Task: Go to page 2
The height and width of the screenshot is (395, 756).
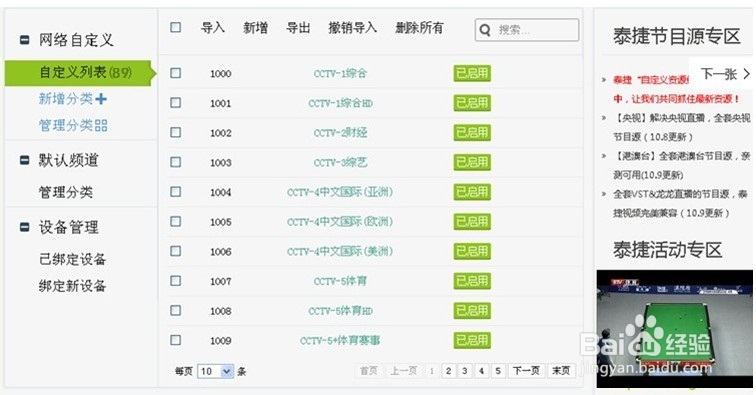Action: coord(448,370)
